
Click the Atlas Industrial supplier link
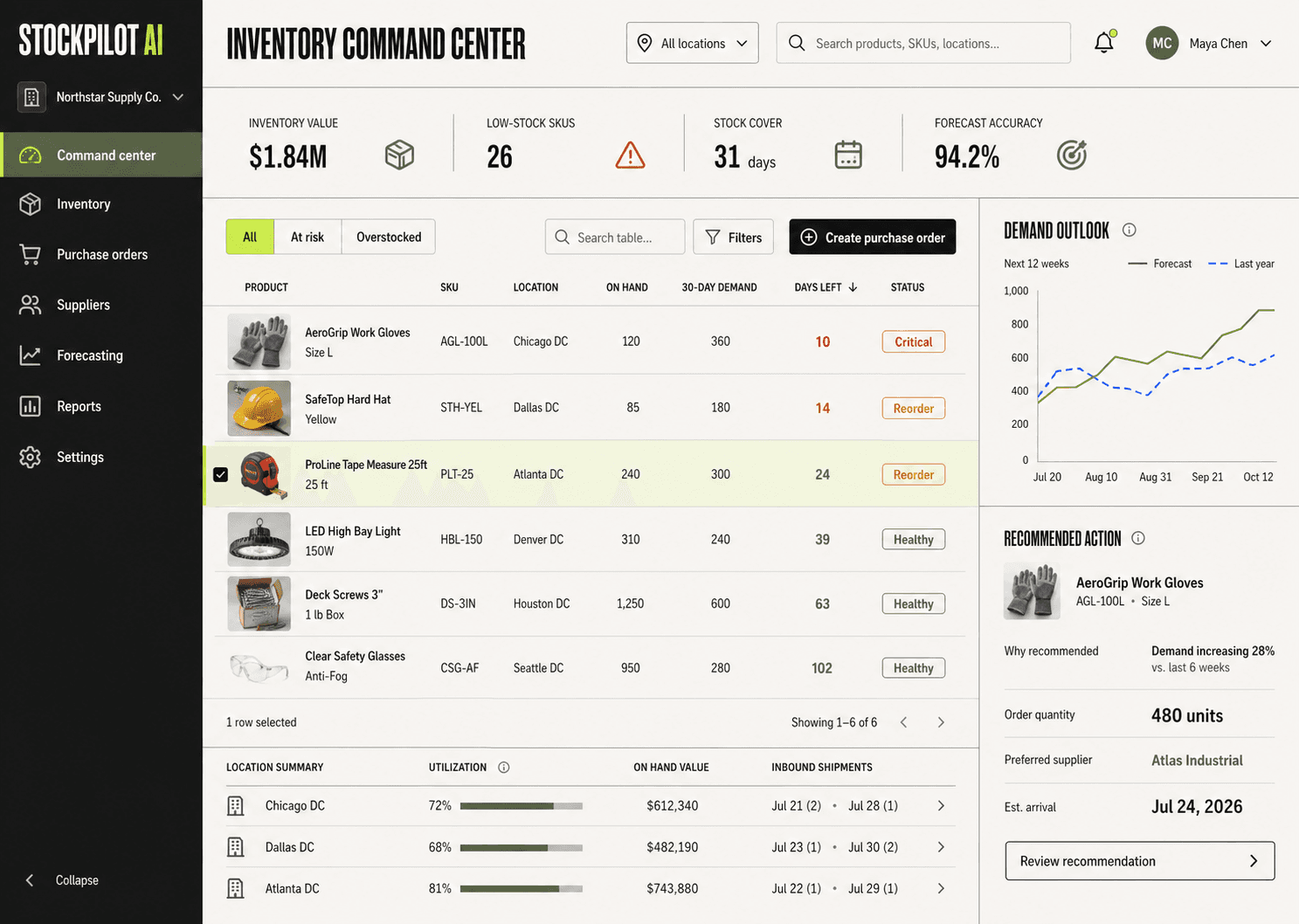coord(1197,761)
